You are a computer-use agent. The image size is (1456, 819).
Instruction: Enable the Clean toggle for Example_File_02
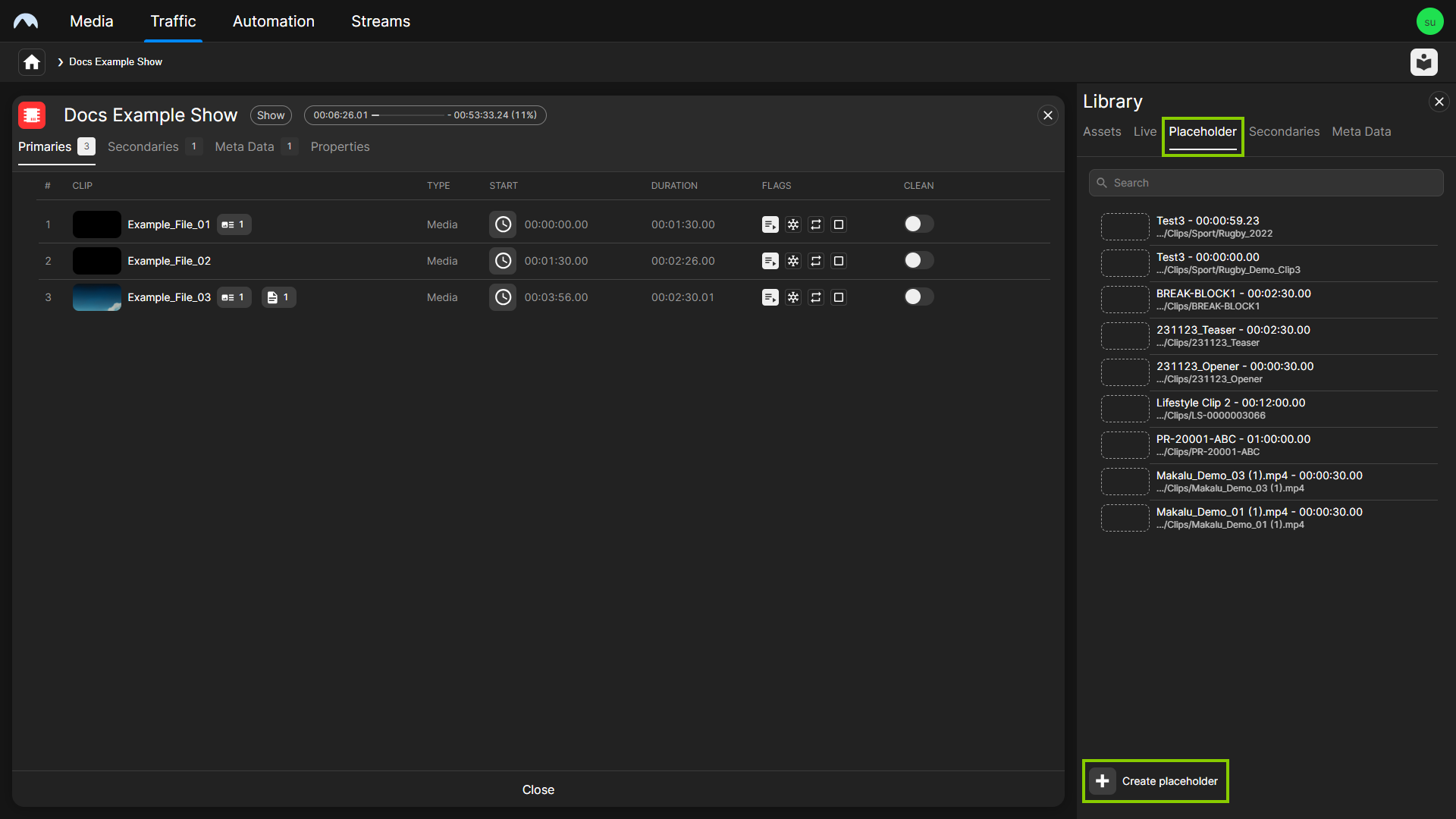918,260
